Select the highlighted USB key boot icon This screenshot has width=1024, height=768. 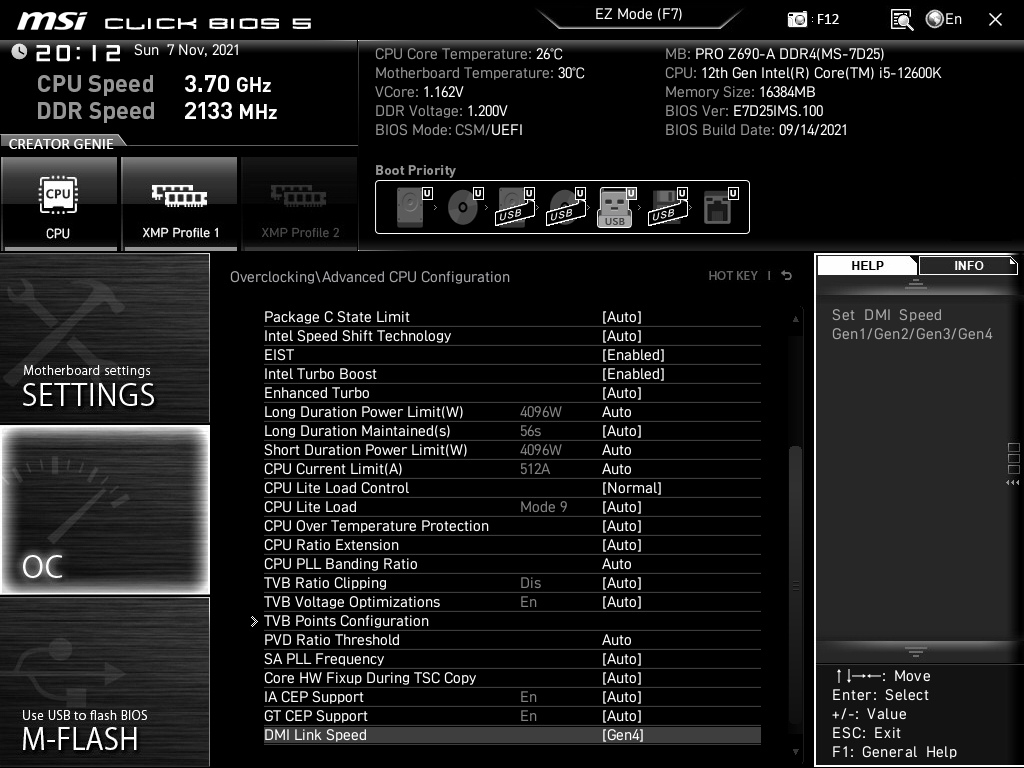(x=616, y=207)
